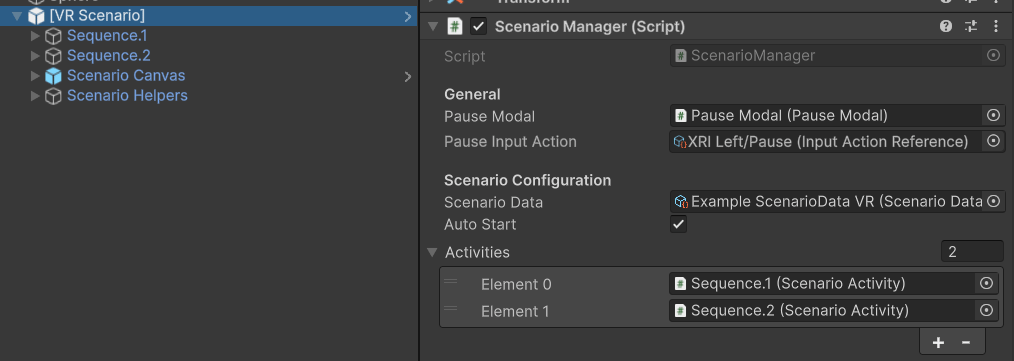Click the Element 0 Sequence.1 field

(x=823, y=283)
